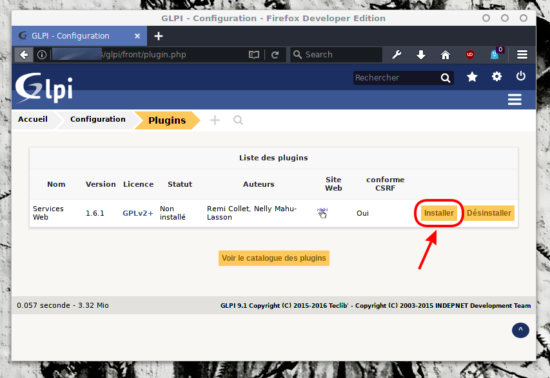Close the GLPI - Configuration tab

pos(138,36)
